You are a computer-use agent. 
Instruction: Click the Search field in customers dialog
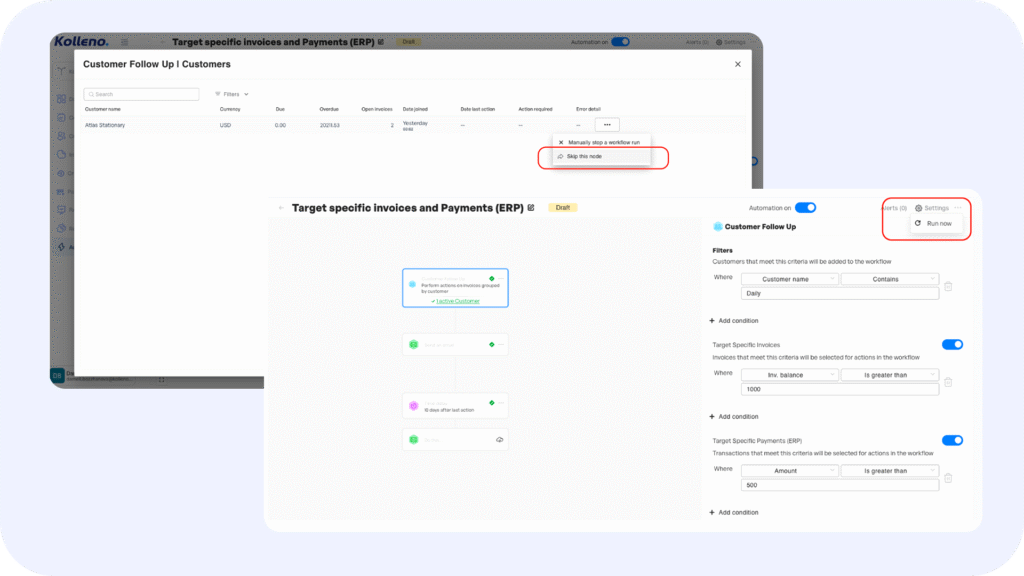click(141, 94)
